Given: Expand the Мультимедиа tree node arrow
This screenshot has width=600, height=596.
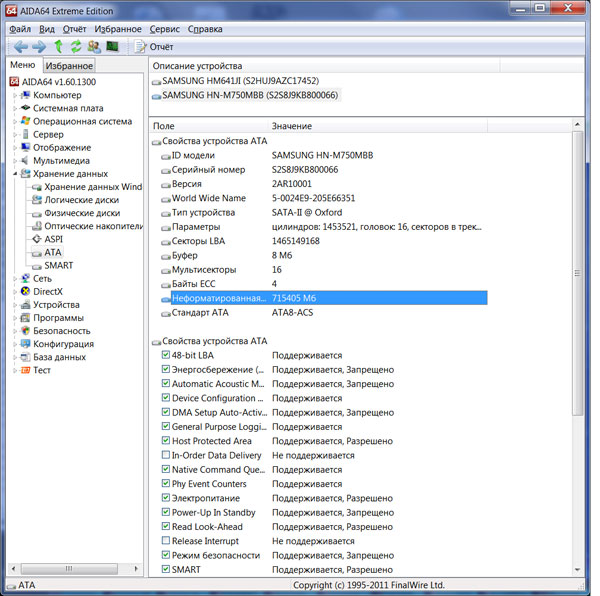Looking at the screenshot, I should (x=15, y=161).
